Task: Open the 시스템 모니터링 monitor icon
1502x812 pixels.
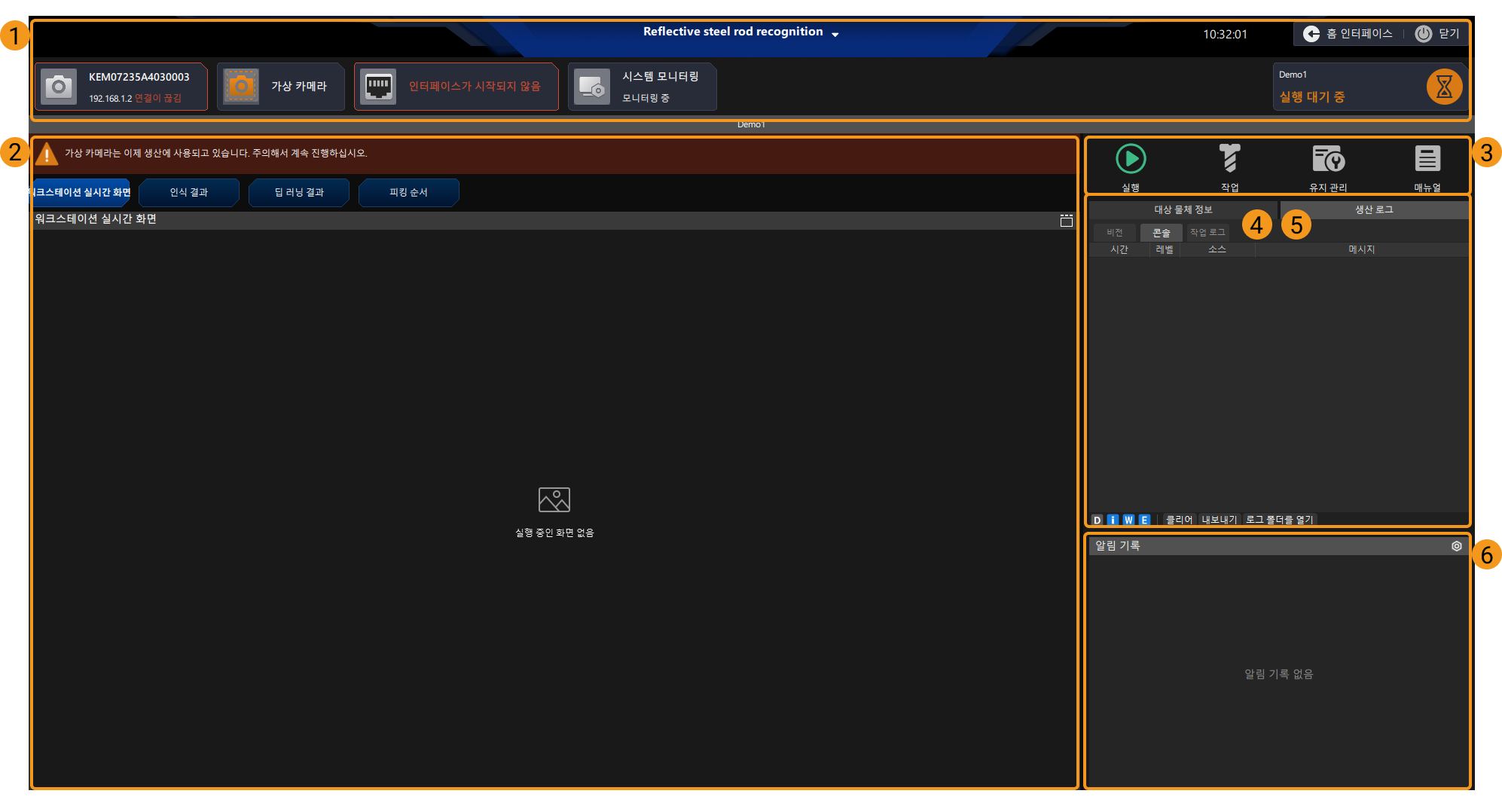Action: (x=592, y=87)
